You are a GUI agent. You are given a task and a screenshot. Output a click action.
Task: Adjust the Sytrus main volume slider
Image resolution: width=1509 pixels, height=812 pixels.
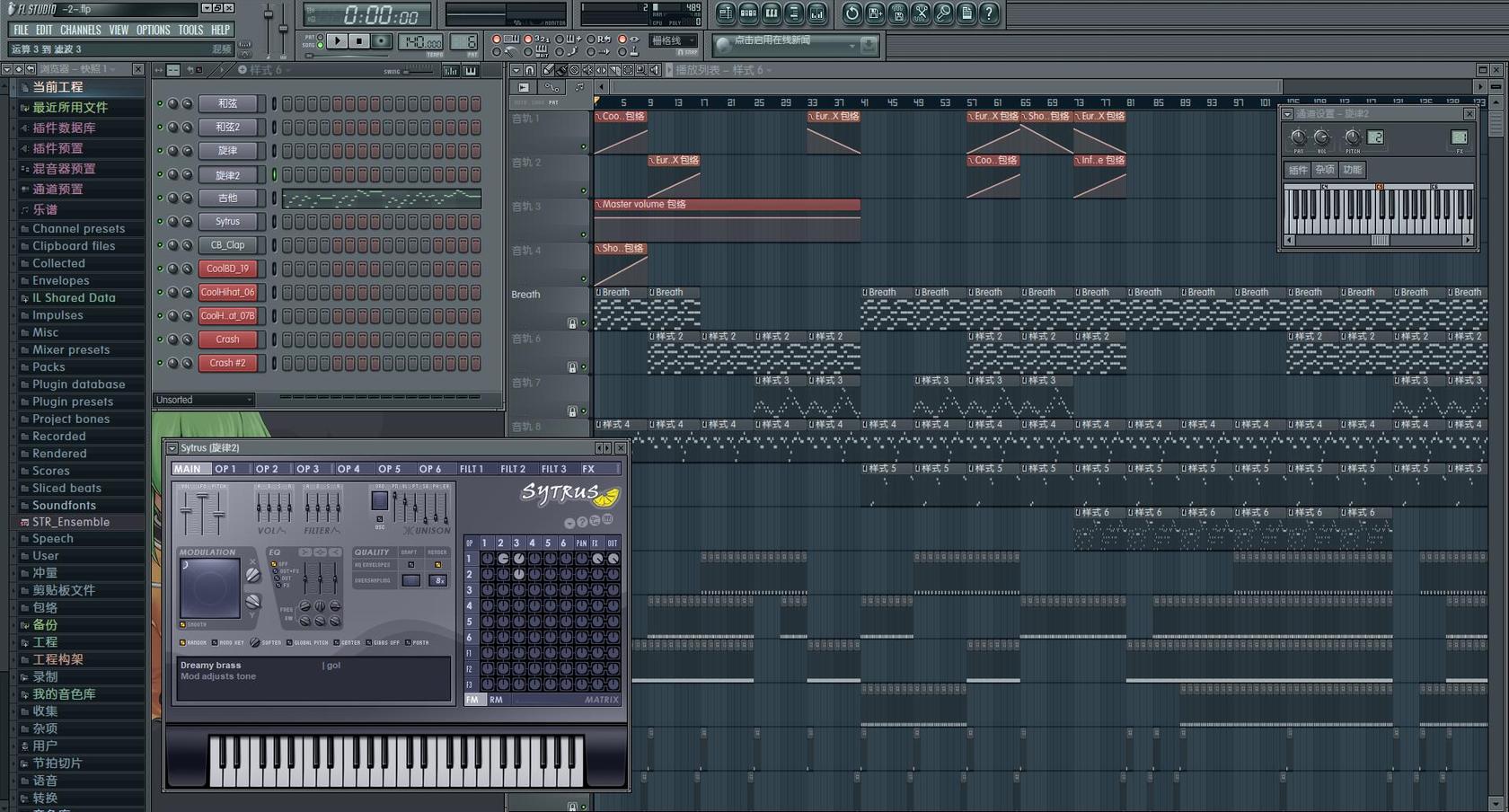[187, 512]
